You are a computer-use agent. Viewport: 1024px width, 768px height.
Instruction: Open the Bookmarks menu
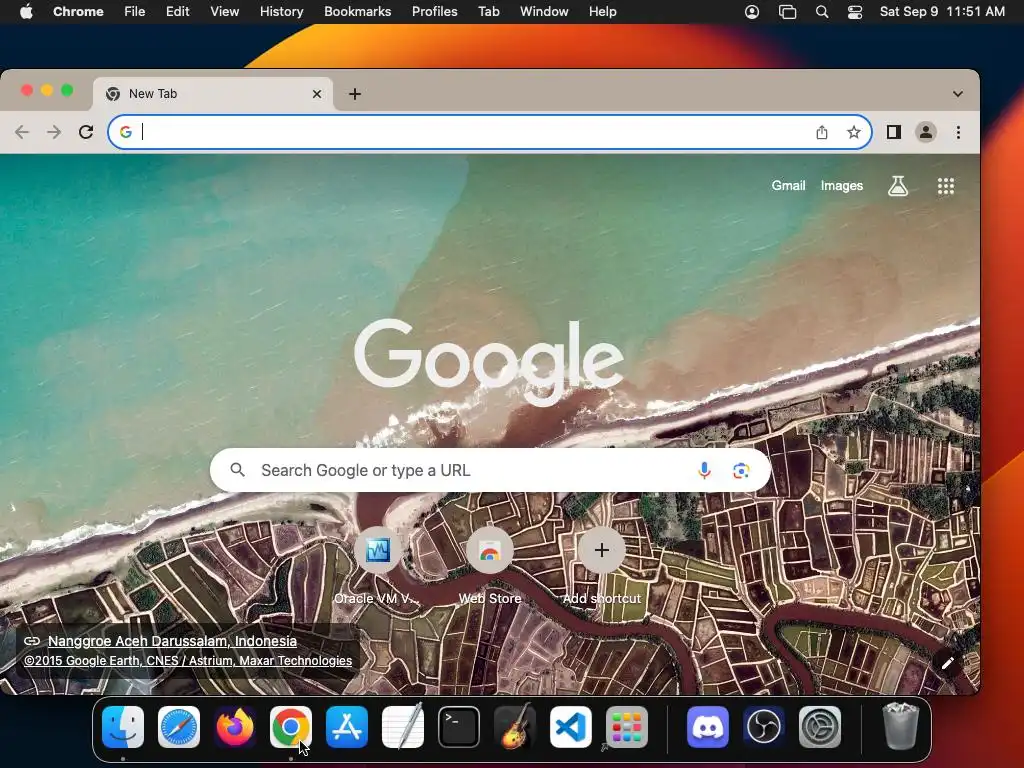[357, 12]
